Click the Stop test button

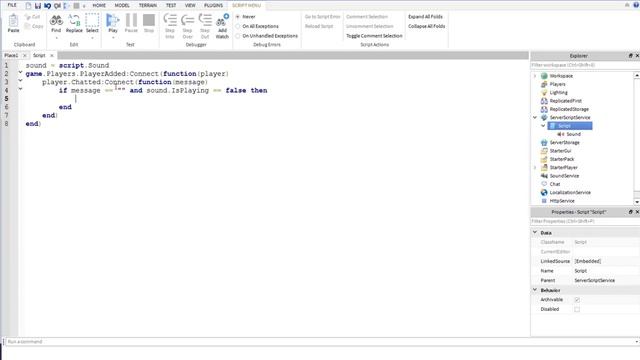149,23
